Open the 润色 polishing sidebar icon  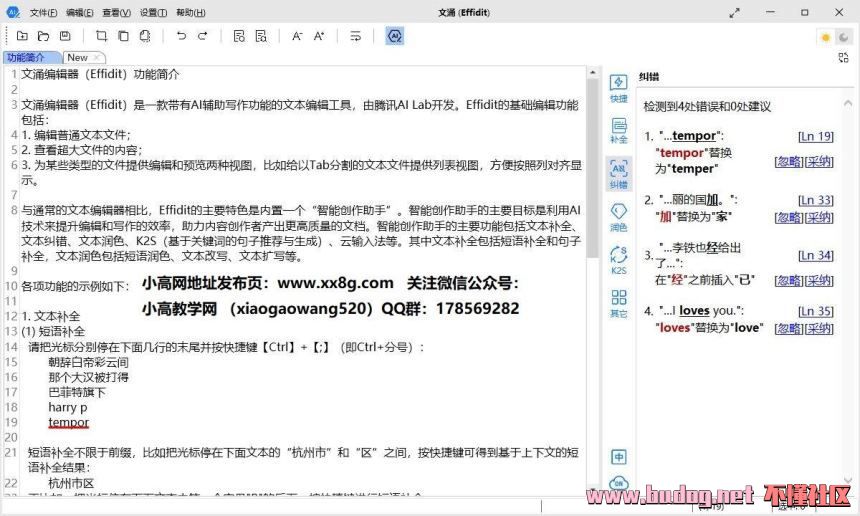pyautogui.click(x=619, y=217)
